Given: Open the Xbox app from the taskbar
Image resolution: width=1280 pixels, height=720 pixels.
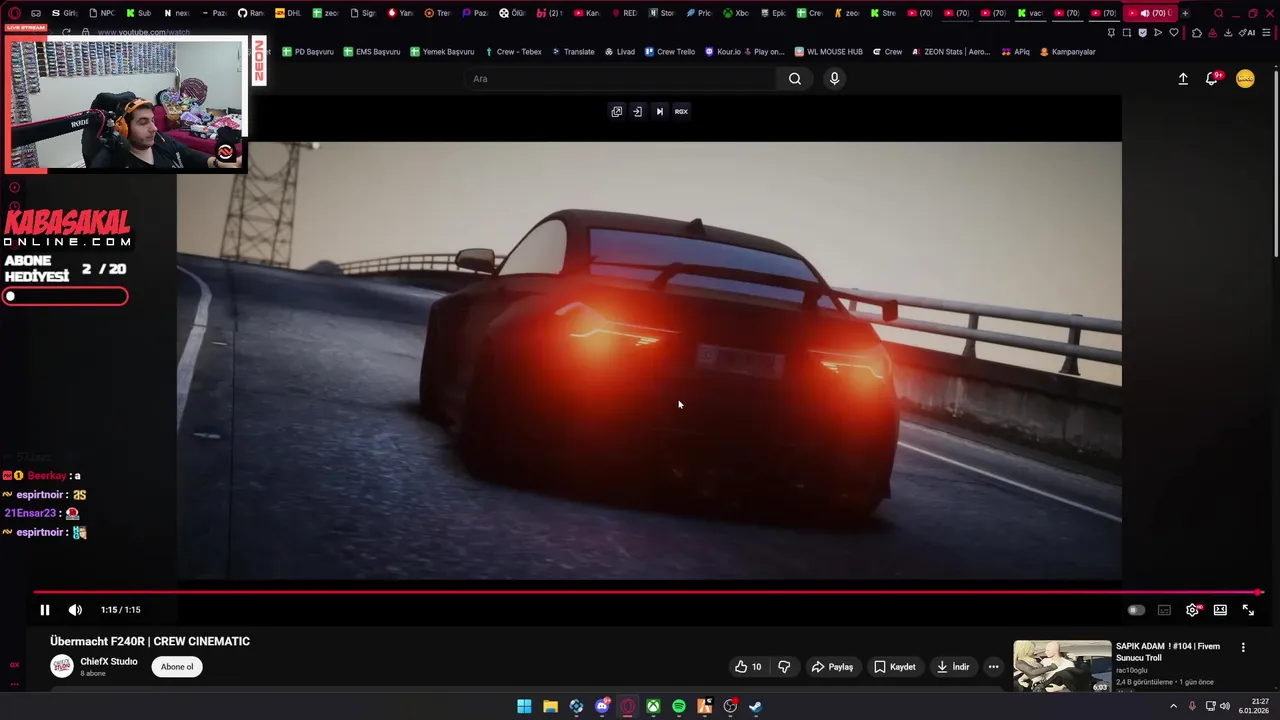Looking at the screenshot, I should pyautogui.click(x=653, y=706).
